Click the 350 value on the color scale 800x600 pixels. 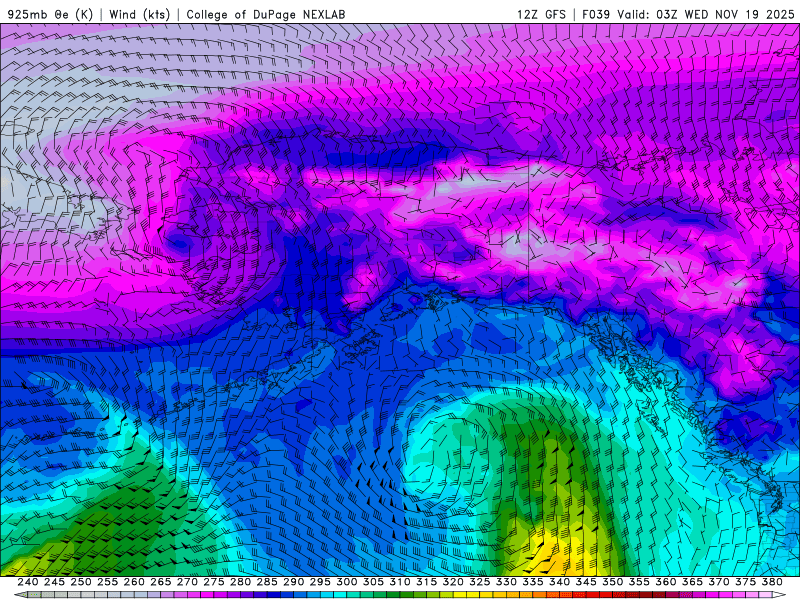pos(612,582)
